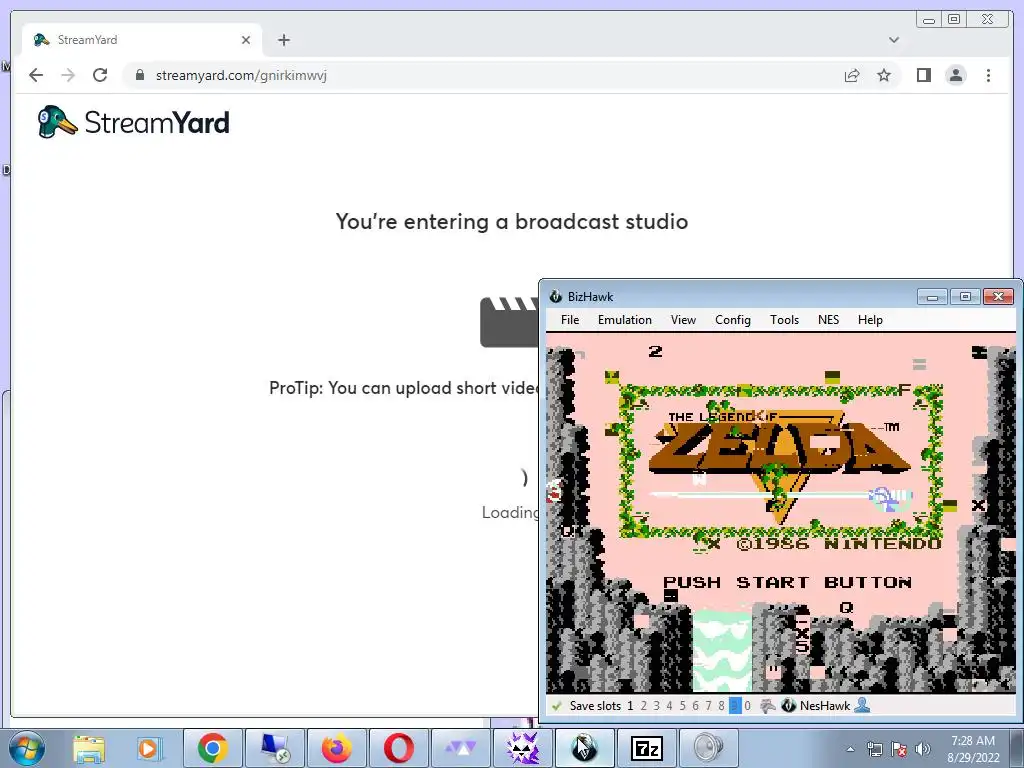Viewport: 1024px width, 768px height.
Task: Open Chrome three-dot menu
Action: pyautogui.click(x=988, y=75)
